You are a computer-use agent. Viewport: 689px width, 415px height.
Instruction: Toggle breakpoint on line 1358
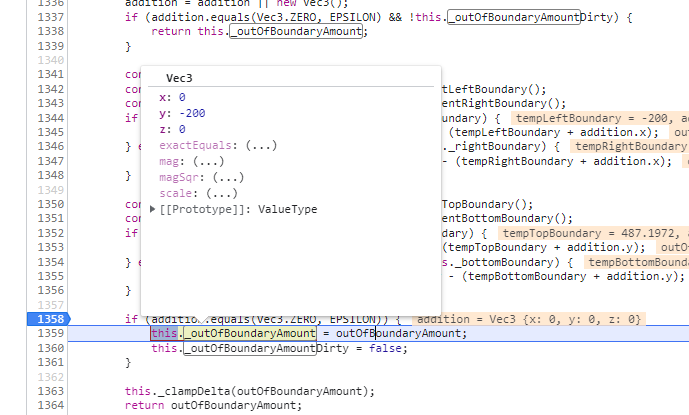click(49, 319)
